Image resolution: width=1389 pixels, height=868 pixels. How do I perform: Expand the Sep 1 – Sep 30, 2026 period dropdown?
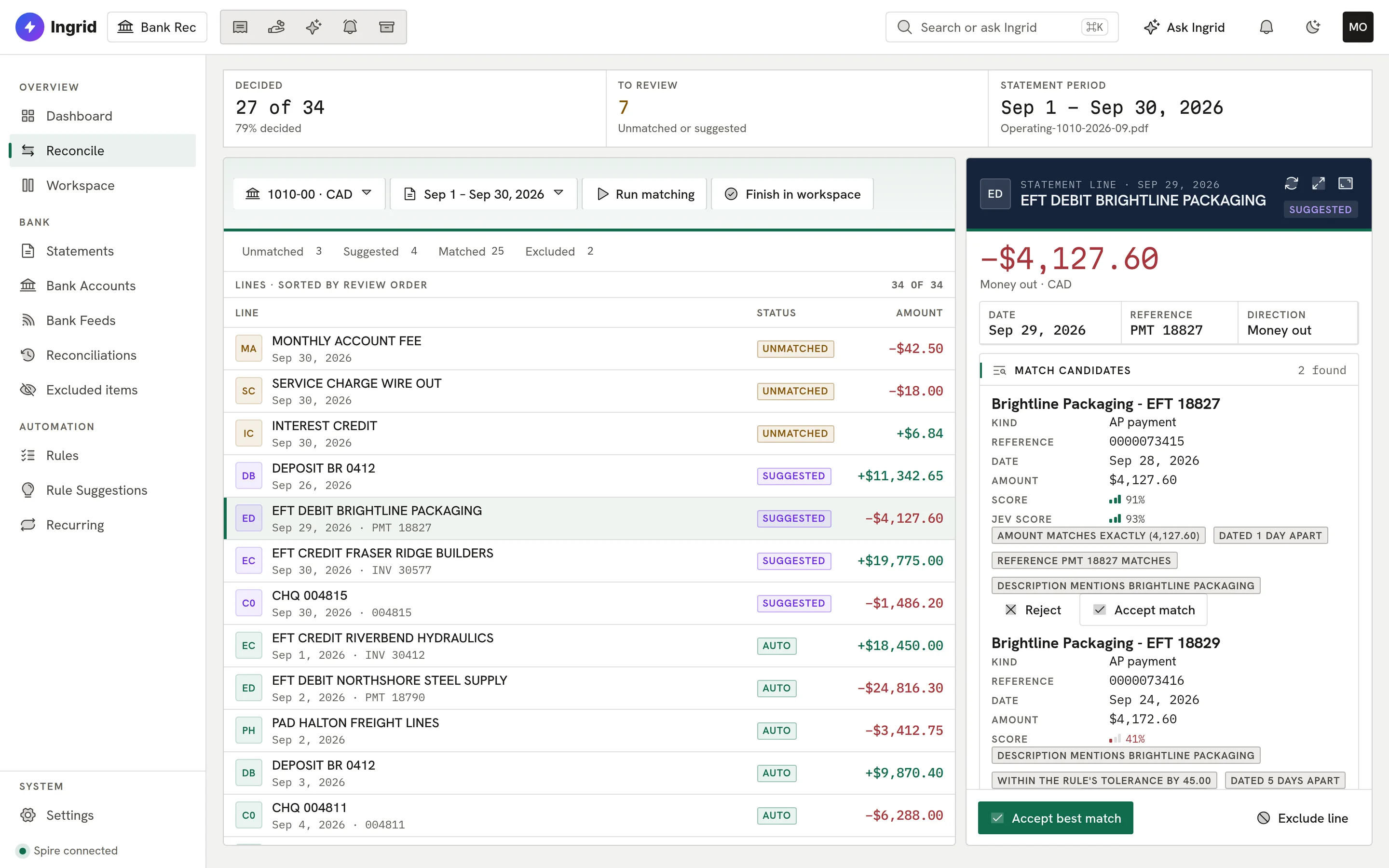(483, 194)
